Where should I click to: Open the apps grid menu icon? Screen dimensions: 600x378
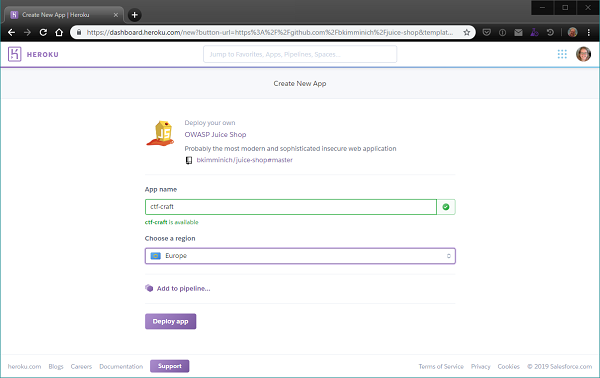click(x=562, y=54)
